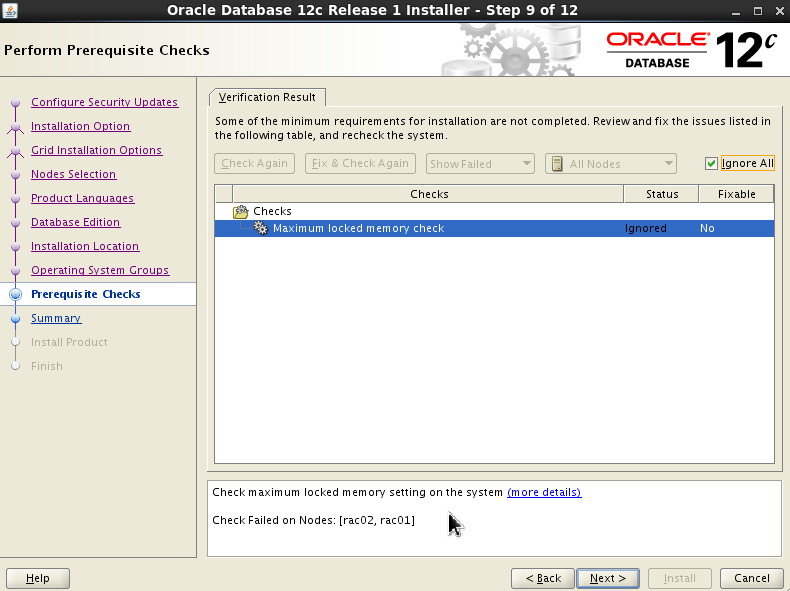Screen dimensions: 790x591
Task: Go back with the Back button
Action: (x=543, y=578)
